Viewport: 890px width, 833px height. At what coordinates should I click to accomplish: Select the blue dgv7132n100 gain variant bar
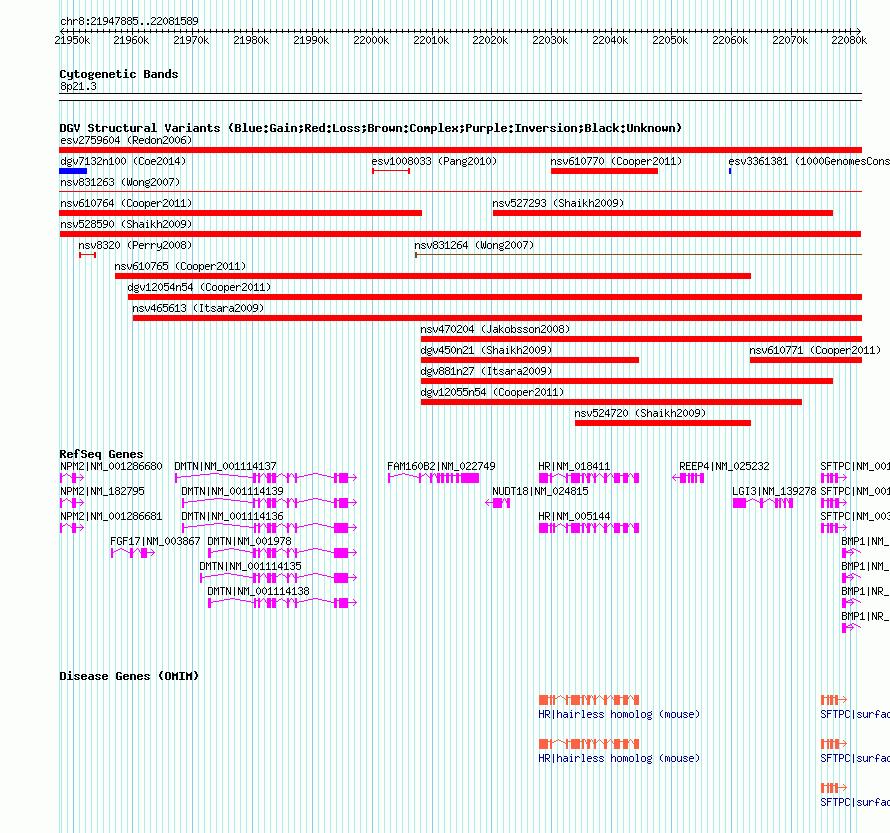[x=73, y=171]
